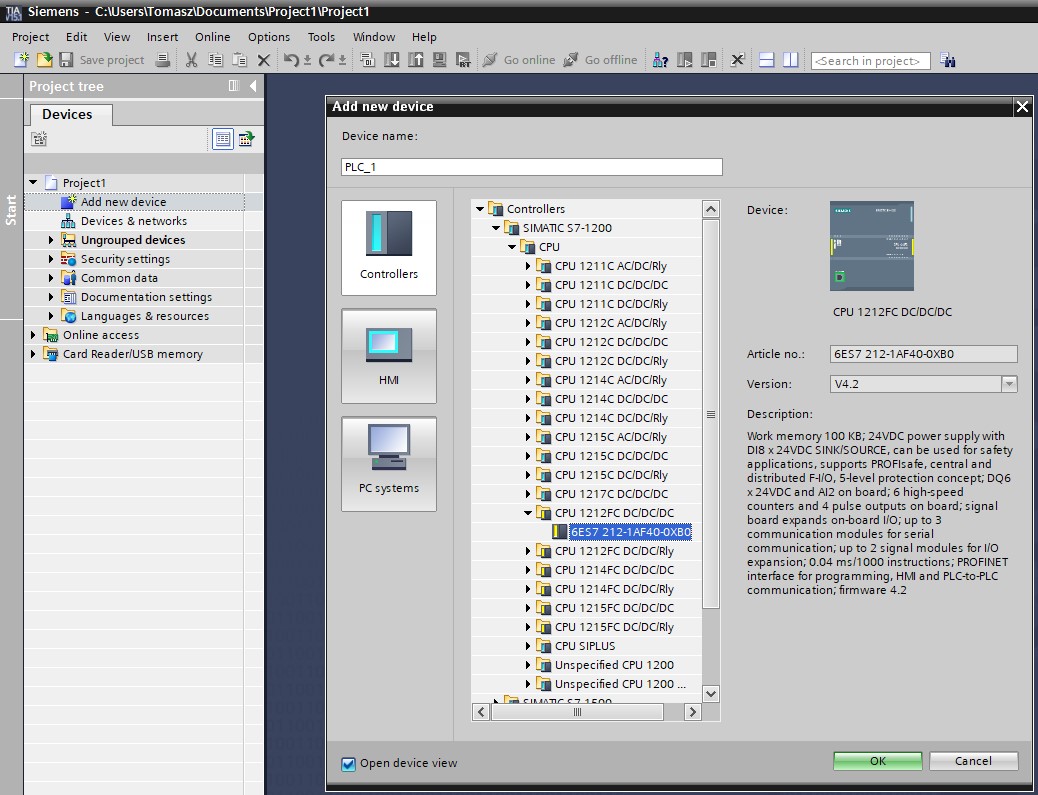Screen dimensions: 1038x795
Task: Toggle the Open device view checkbox
Action: click(x=348, y=764)
